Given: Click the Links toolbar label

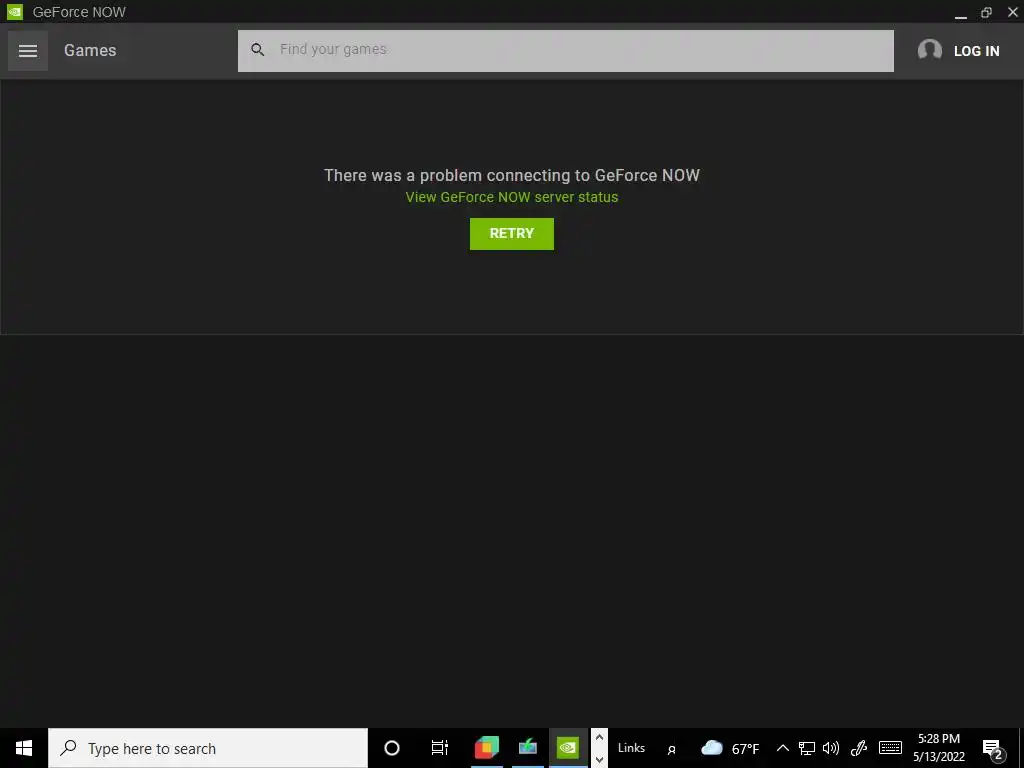Looking at the screenshot, I should [631, 748].
